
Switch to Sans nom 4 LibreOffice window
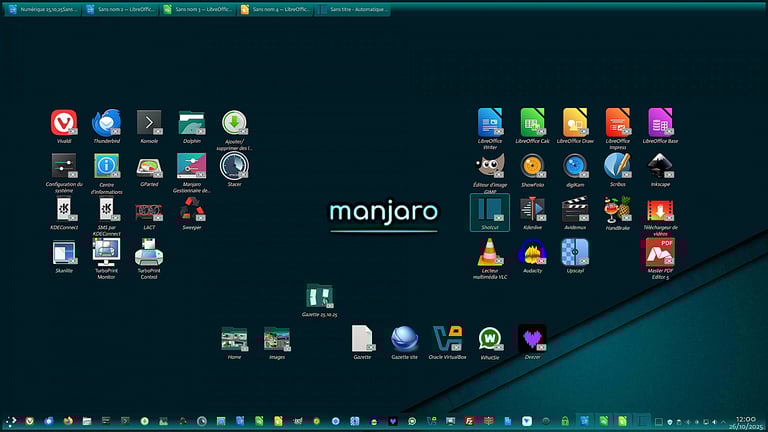(276, 9)
